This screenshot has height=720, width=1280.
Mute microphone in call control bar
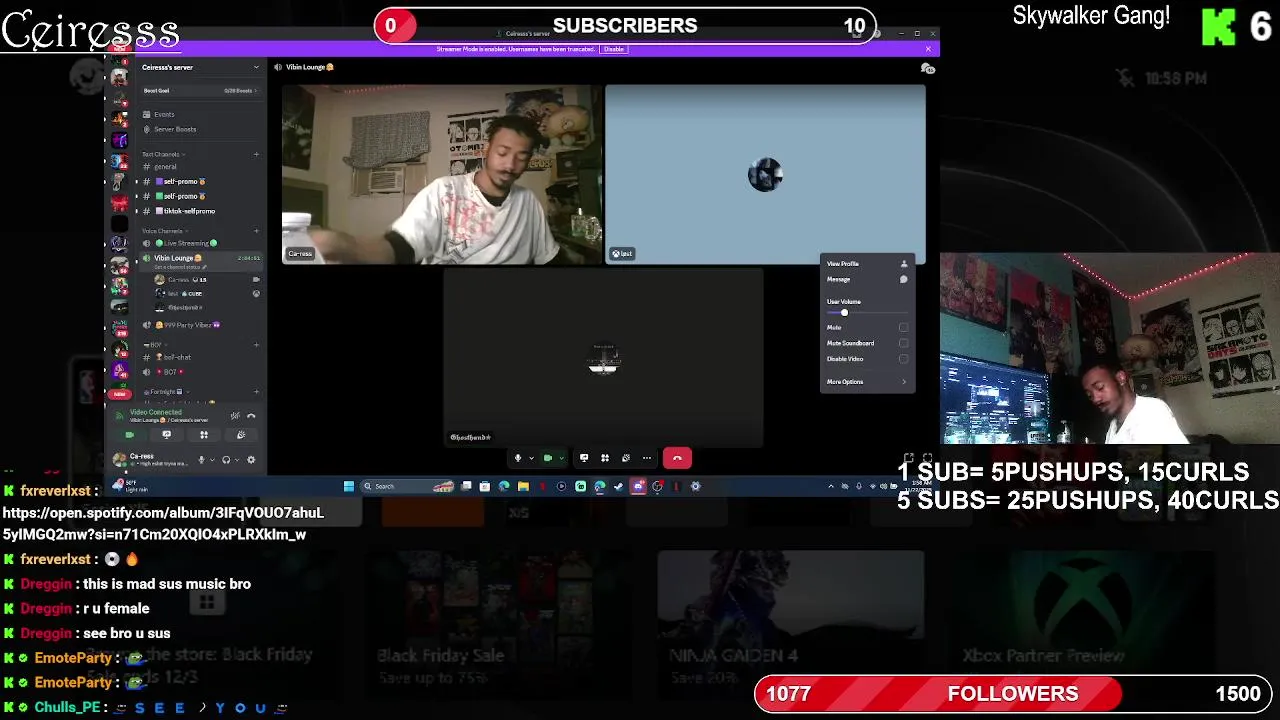pyautogui.click(x=518, y=458)
